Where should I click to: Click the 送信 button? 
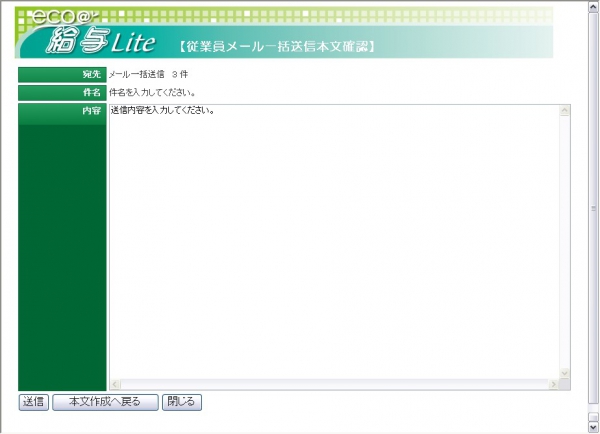coord(34,402)
